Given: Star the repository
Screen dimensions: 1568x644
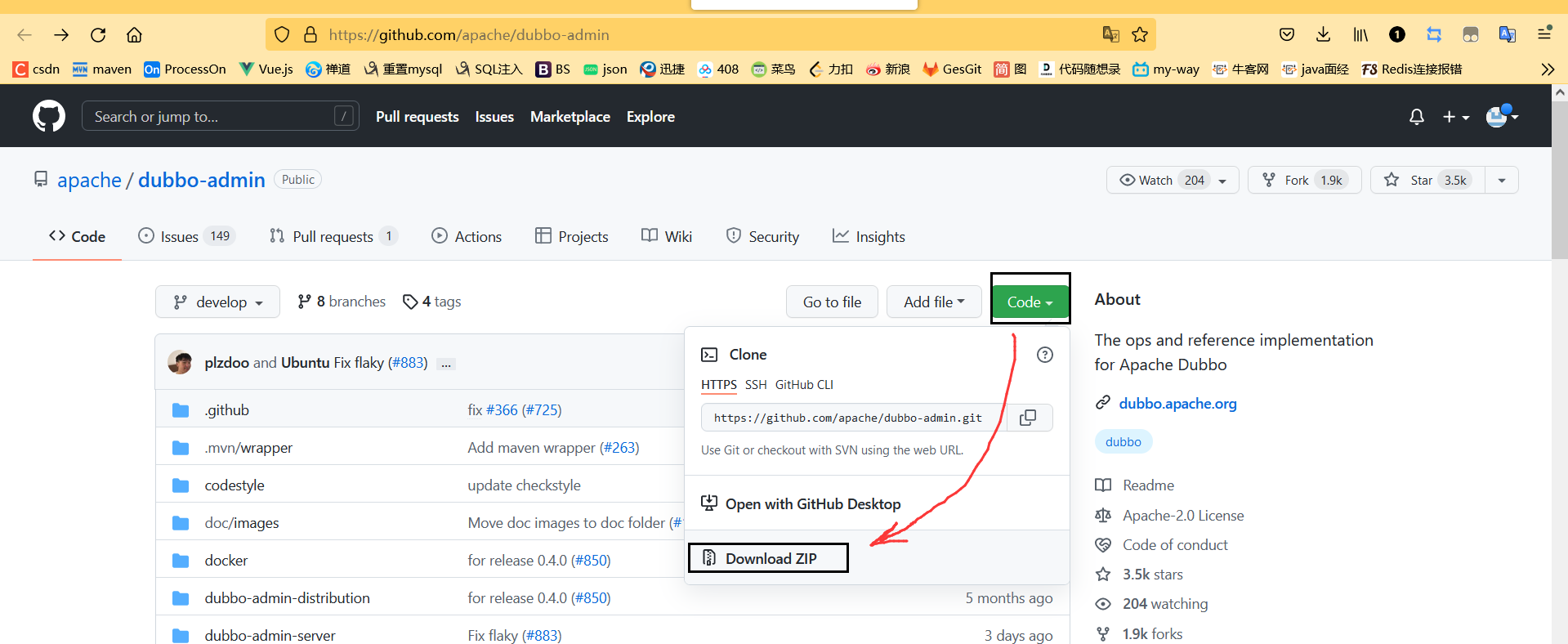Looking at the screenshot, I should (1427, 180).
